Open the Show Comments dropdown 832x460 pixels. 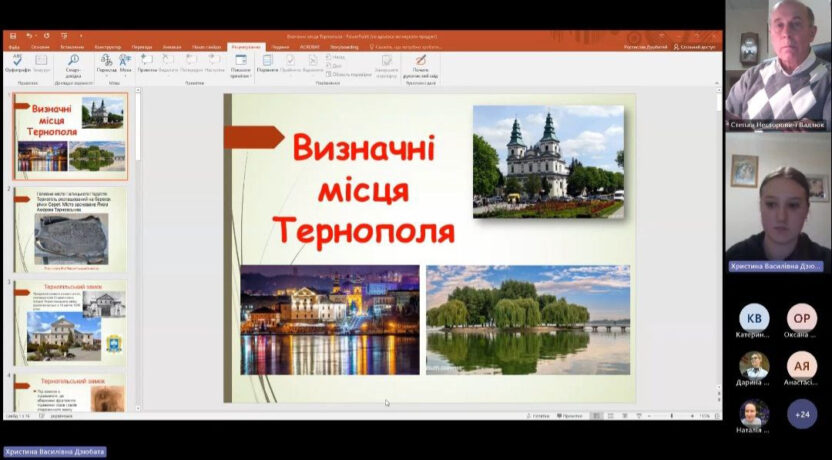[241, 64]
